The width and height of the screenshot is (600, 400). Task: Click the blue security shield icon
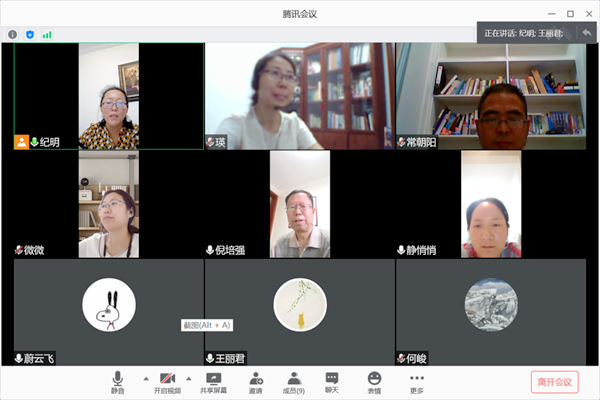(x=29, y=34)
